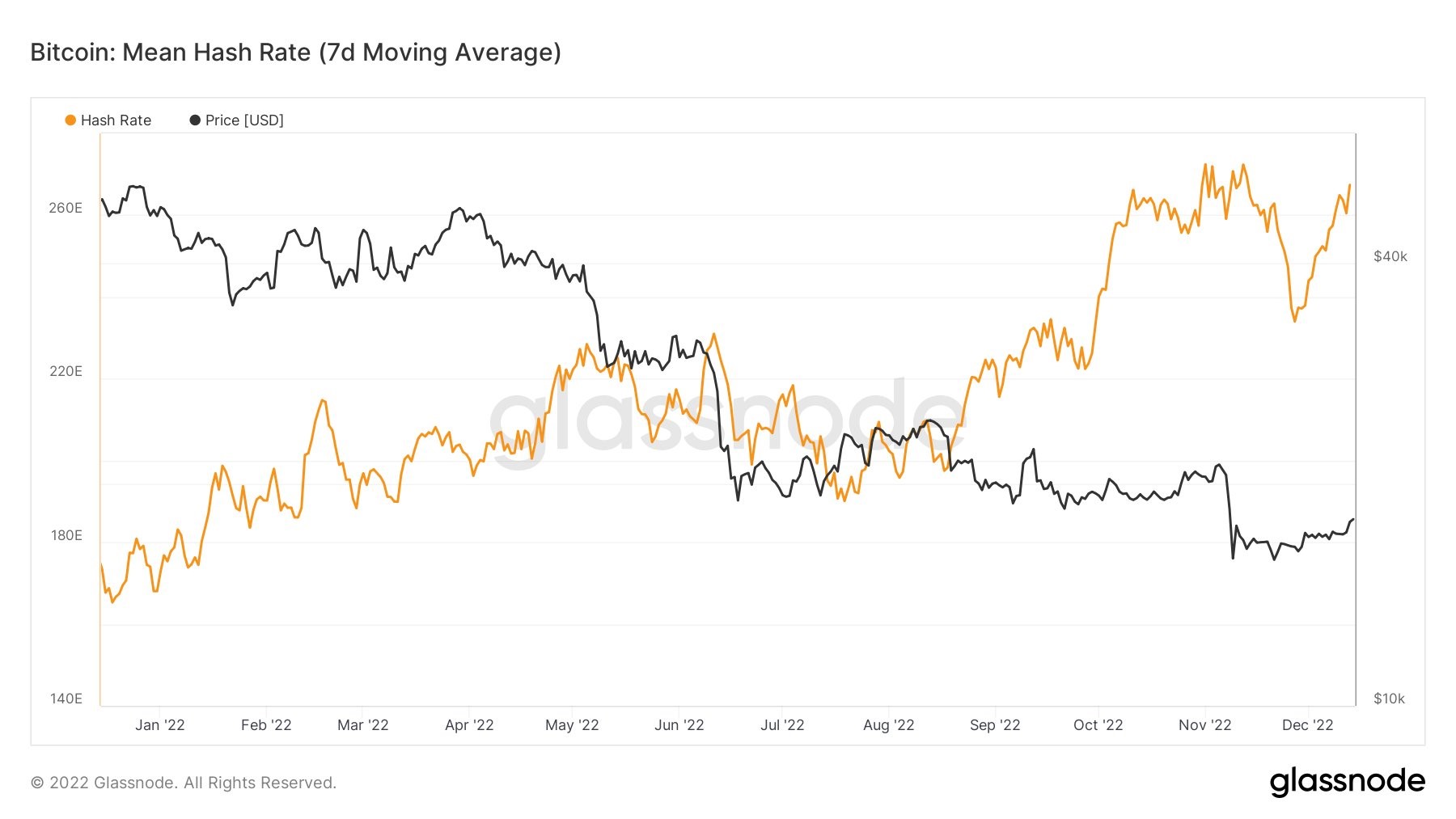
Task: Select the Sep '22 axis label
Action: tap(995, 725)
